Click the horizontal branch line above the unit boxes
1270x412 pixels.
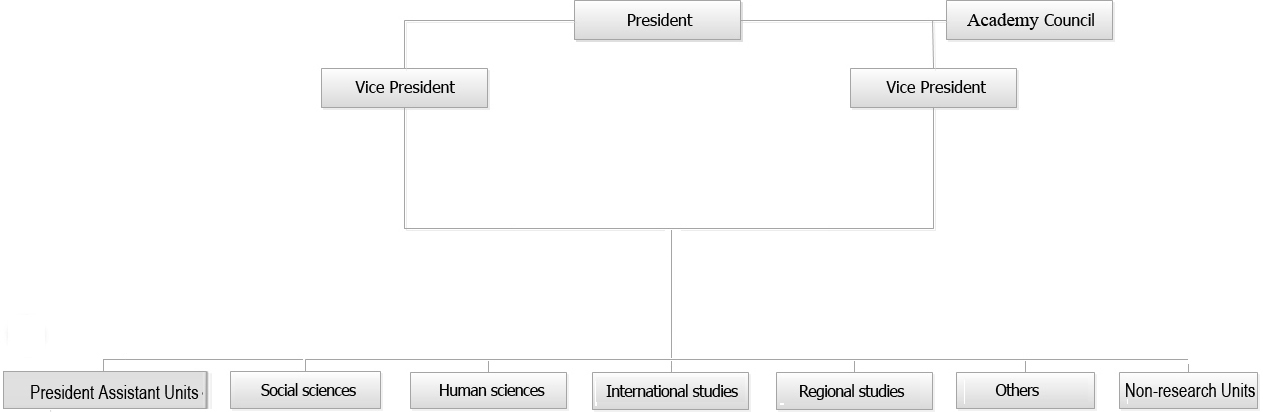coord(645,360)
